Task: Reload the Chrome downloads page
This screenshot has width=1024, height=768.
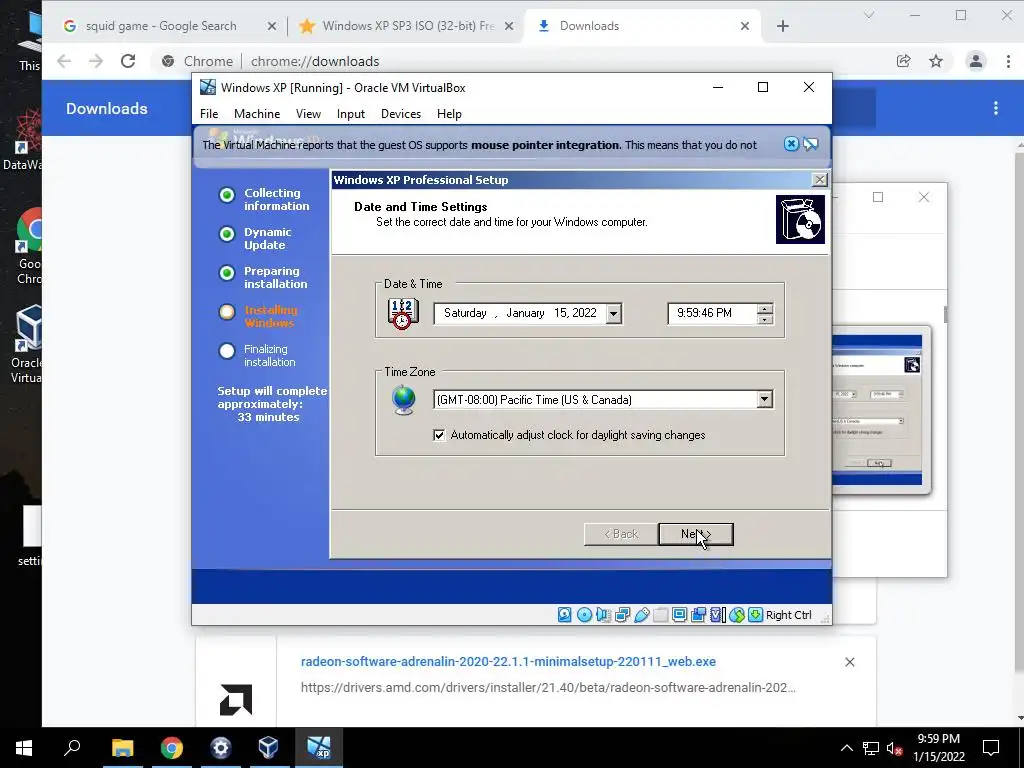Action: (x=128, y=61)
